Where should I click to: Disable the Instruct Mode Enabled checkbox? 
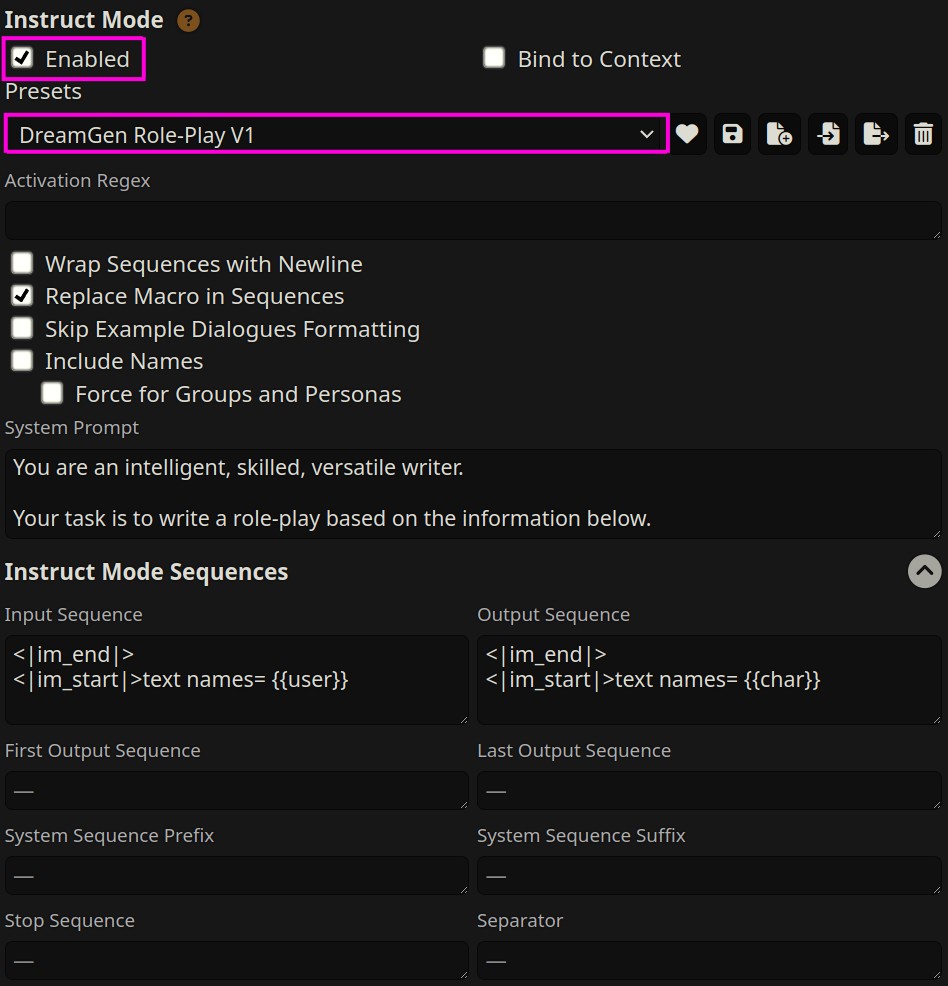22,58
